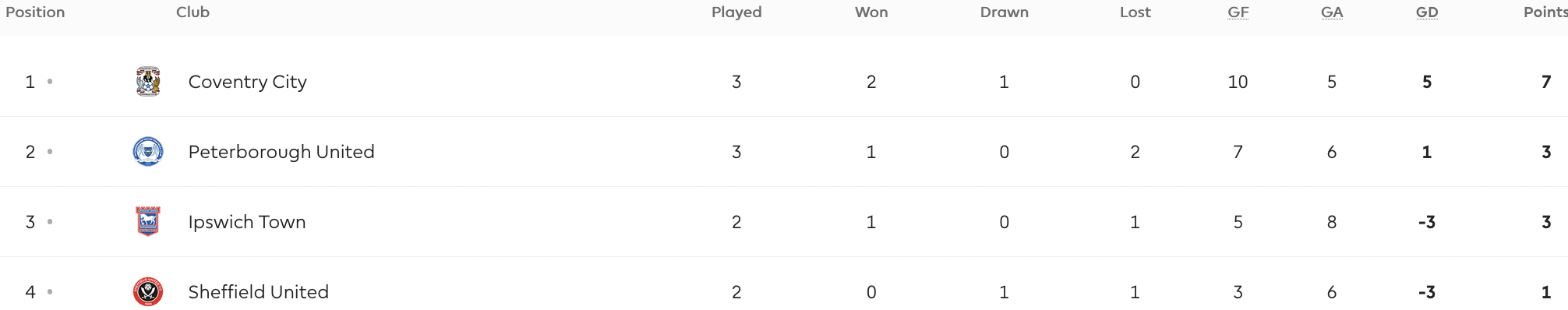This screenshot has height=310, width=1568.
Task: Open the Coventry City club link
Action: [248, 82]
